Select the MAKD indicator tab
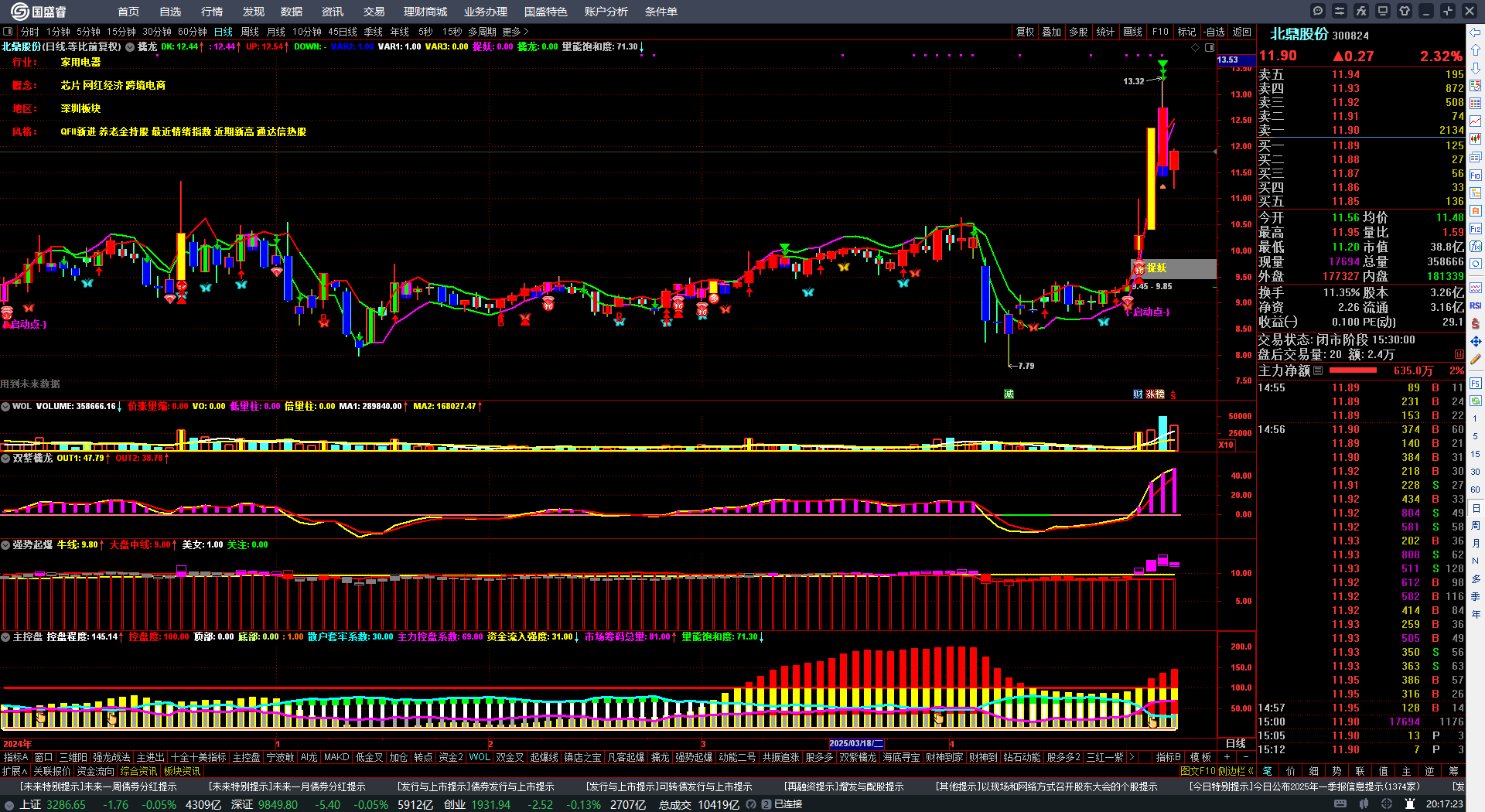Viewport: 1485px width, 812px height. [336, 757]
